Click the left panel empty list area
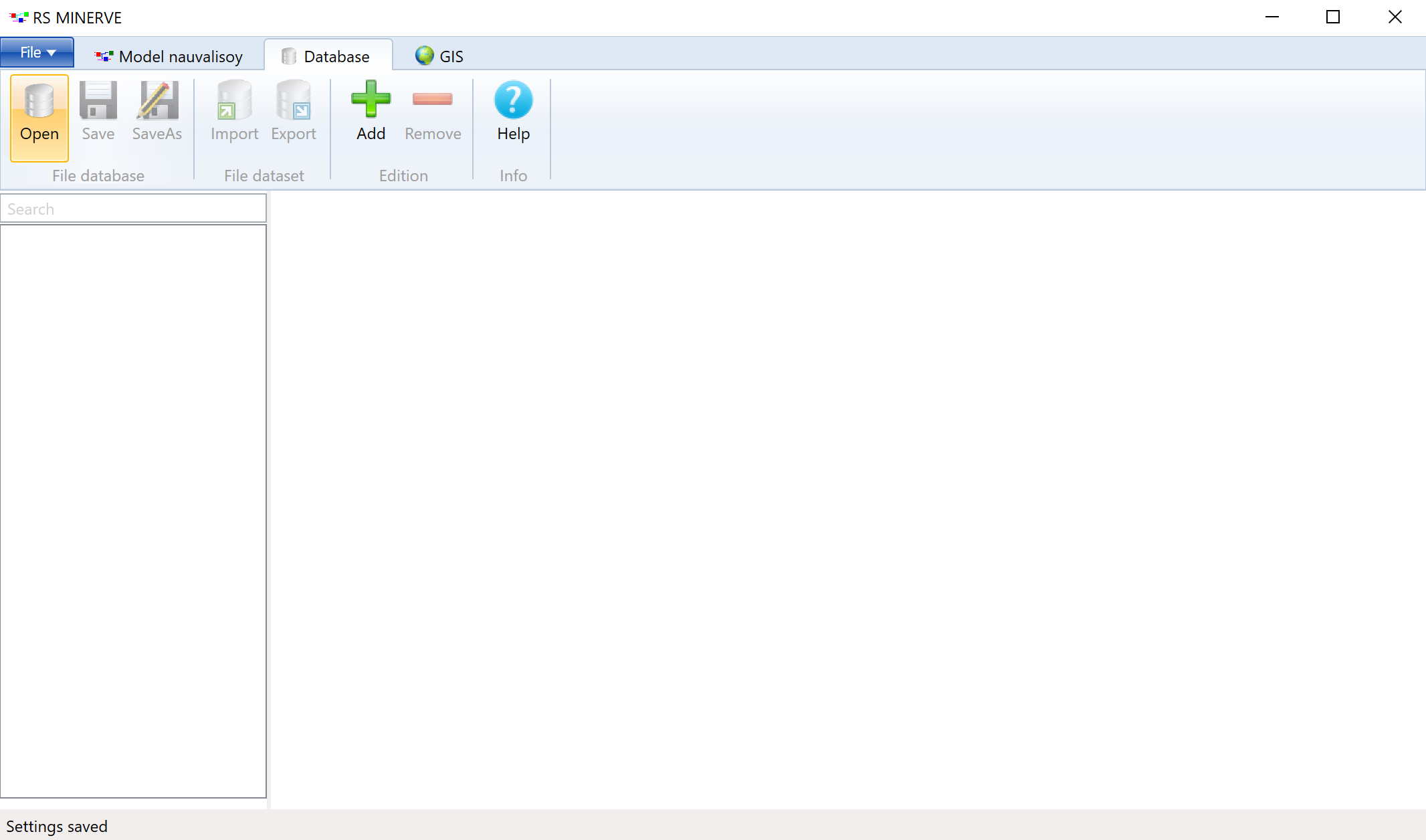The width and height of the screenshot is (1426, 840). click(x=134, y=510)
